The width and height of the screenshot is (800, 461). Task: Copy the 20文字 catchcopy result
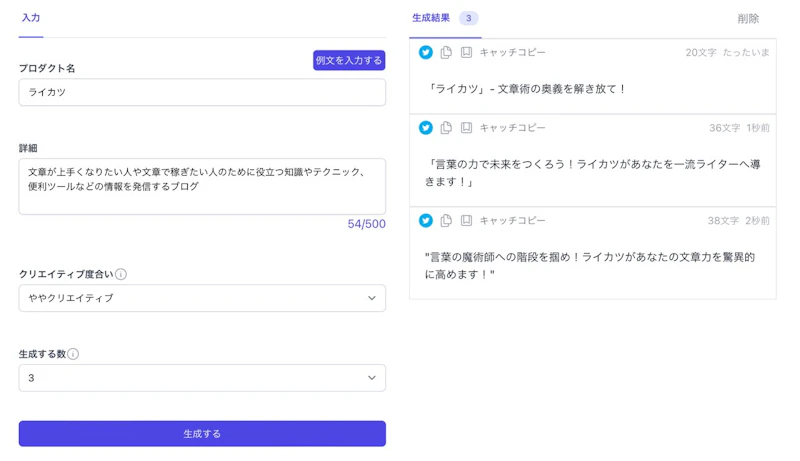(446, 52)
